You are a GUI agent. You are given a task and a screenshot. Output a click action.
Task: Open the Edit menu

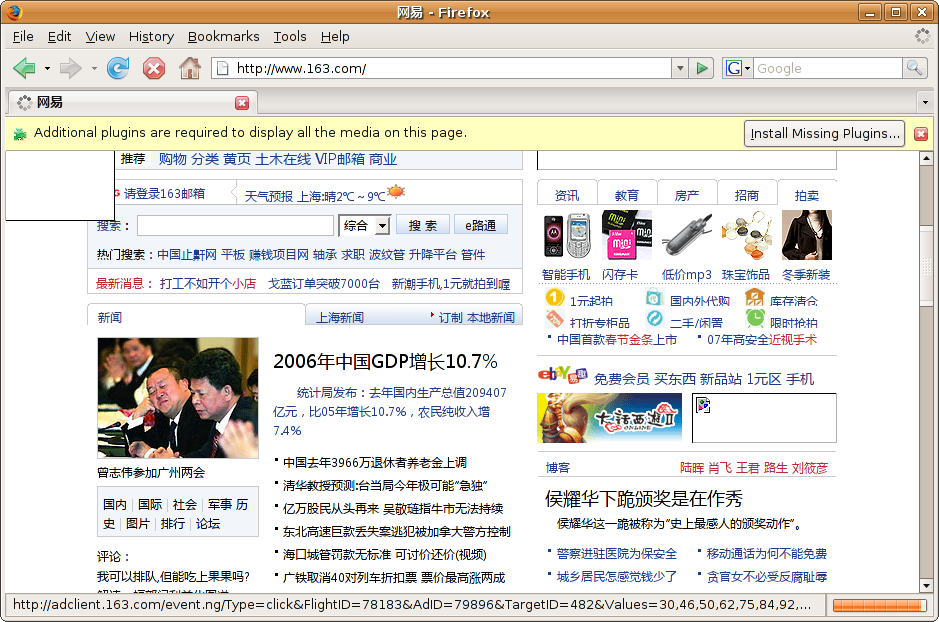click(x=59, y=37)
